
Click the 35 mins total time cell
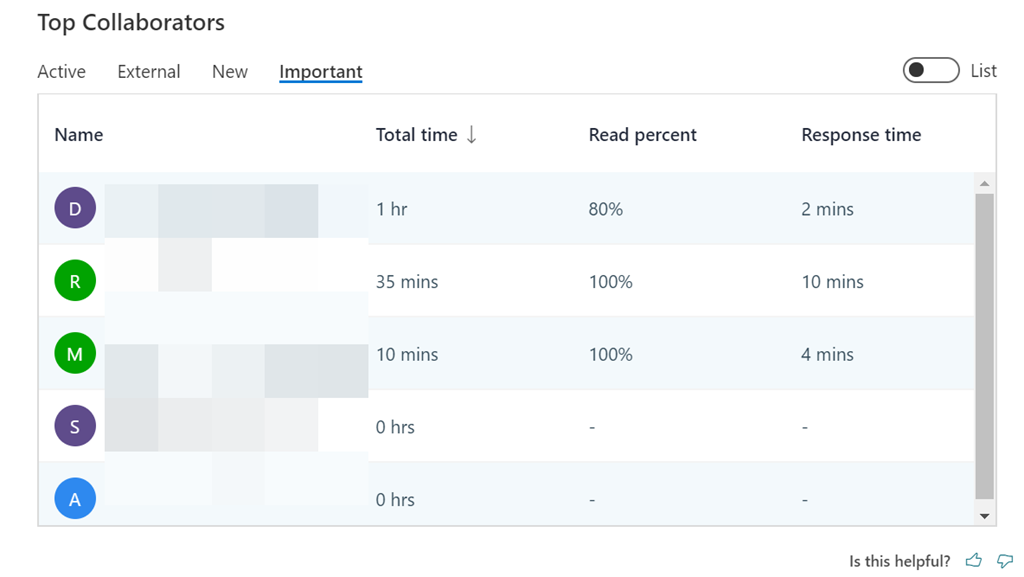point(407,282)
